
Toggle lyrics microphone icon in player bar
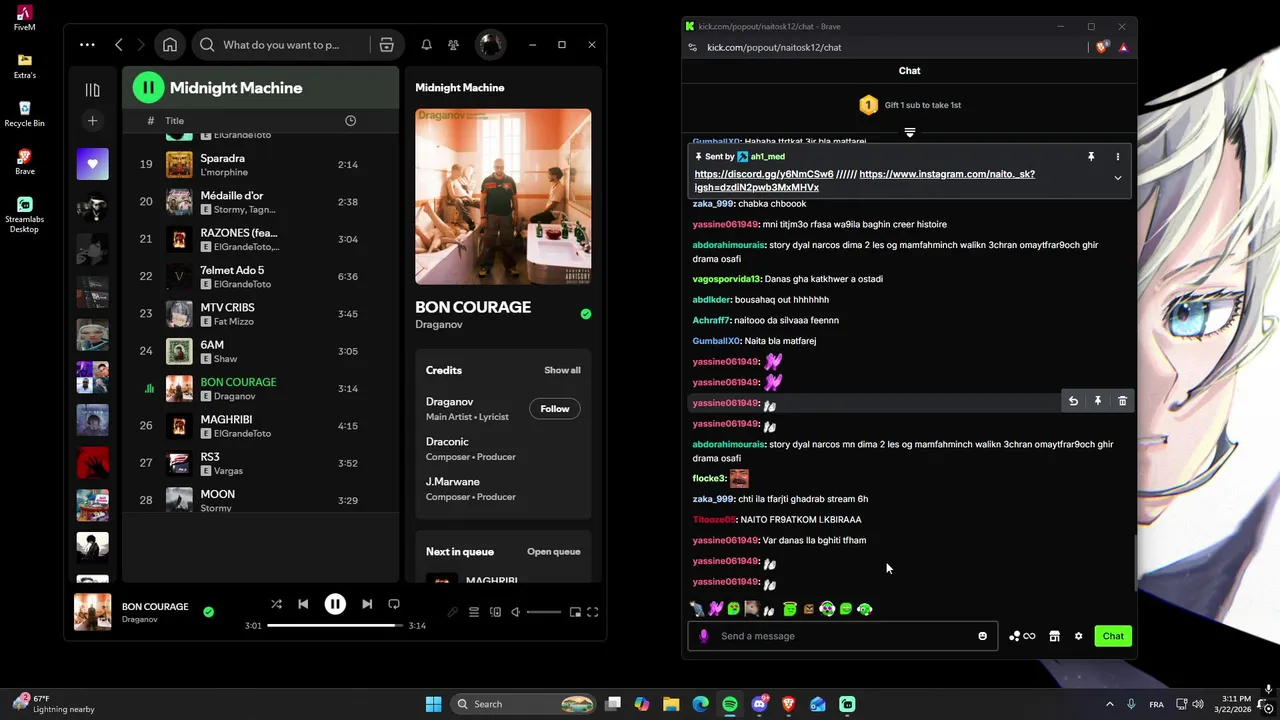click(453, 612)
